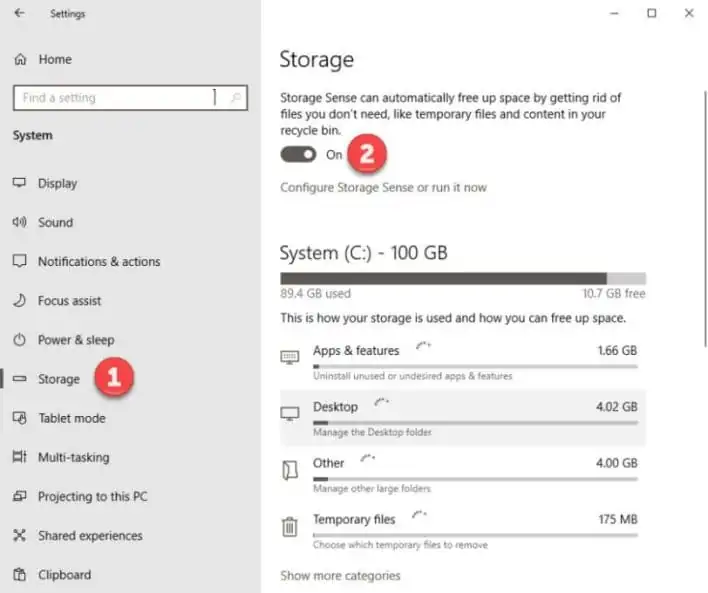Image resolution: width=708 pixels, height=593 pixels.
Task: Click the Clipboard icon in sidebar
Action: pos(19,574)
